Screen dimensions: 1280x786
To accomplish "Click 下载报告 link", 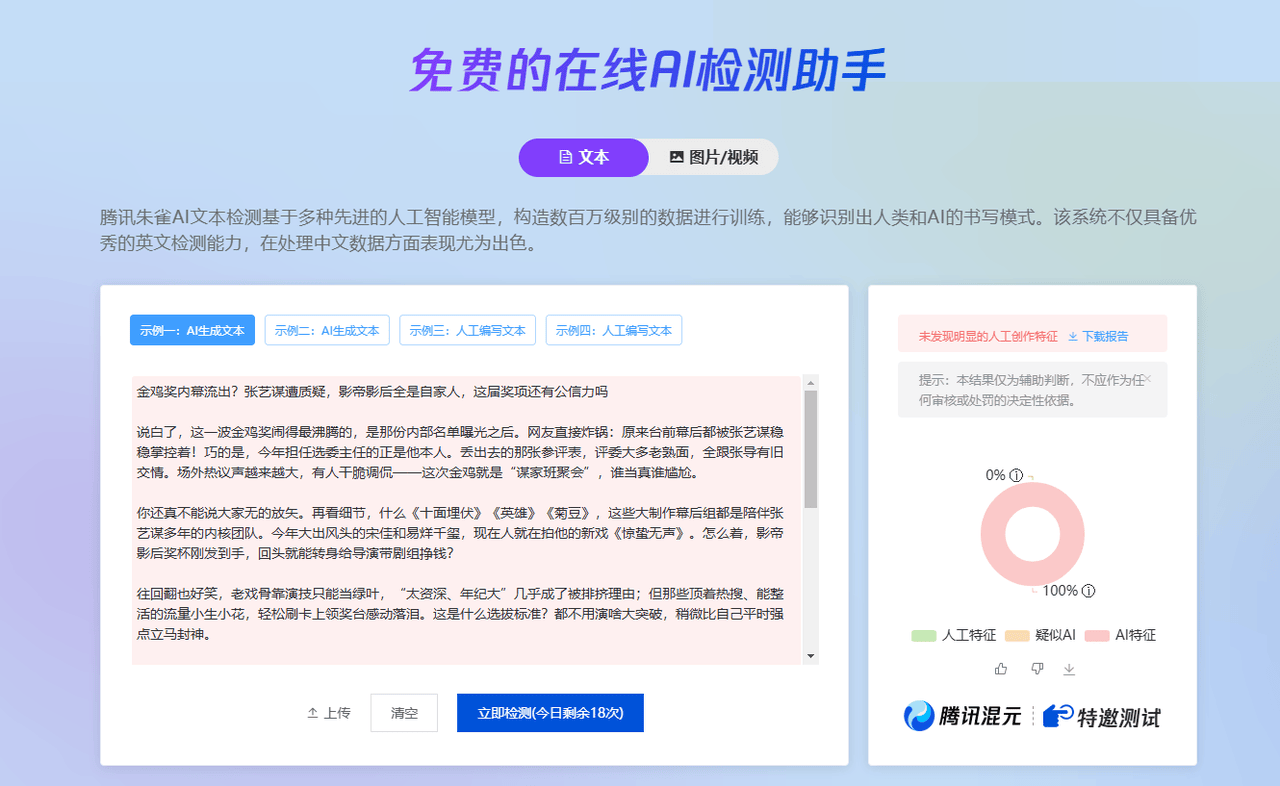I will click(1098, 336).
